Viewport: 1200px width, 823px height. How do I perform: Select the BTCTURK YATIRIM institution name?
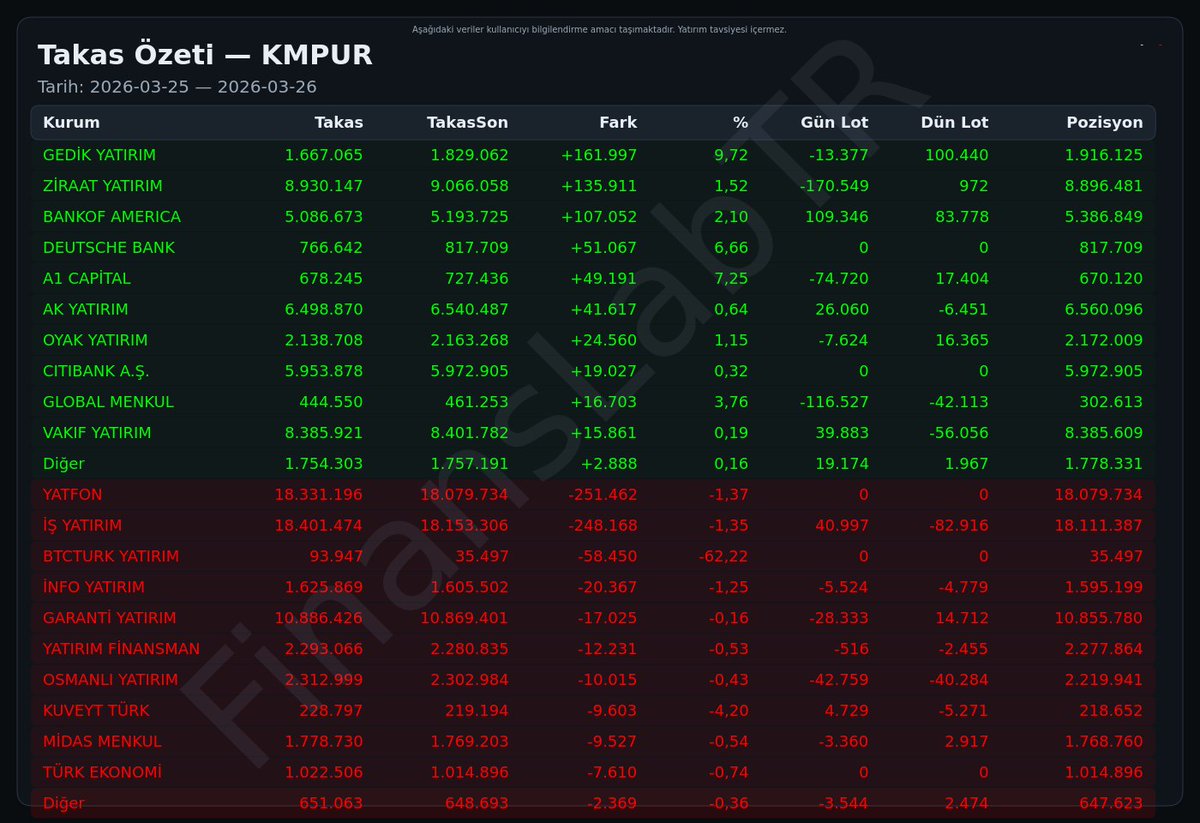coord(111,557)
